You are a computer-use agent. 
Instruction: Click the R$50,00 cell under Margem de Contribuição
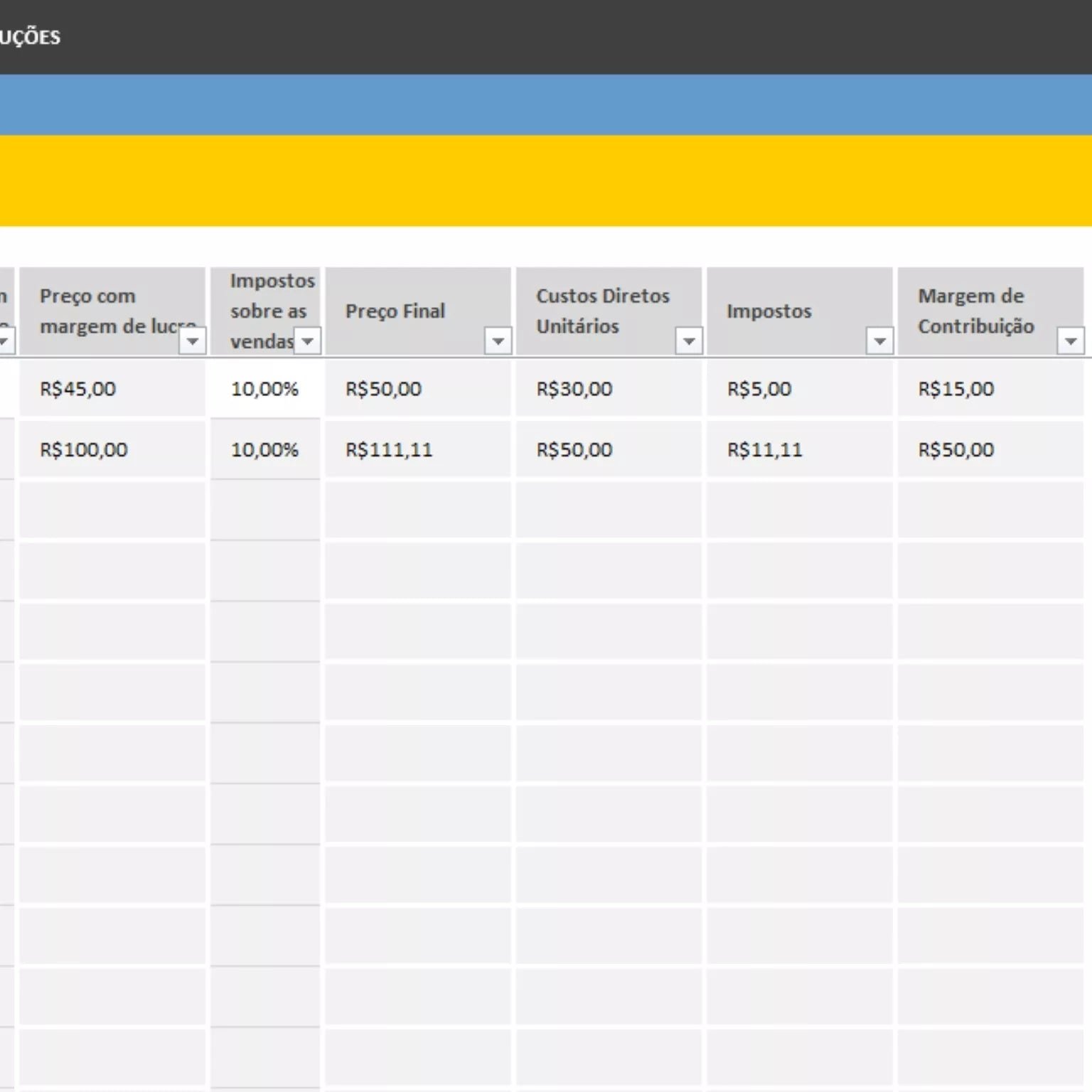990,449
